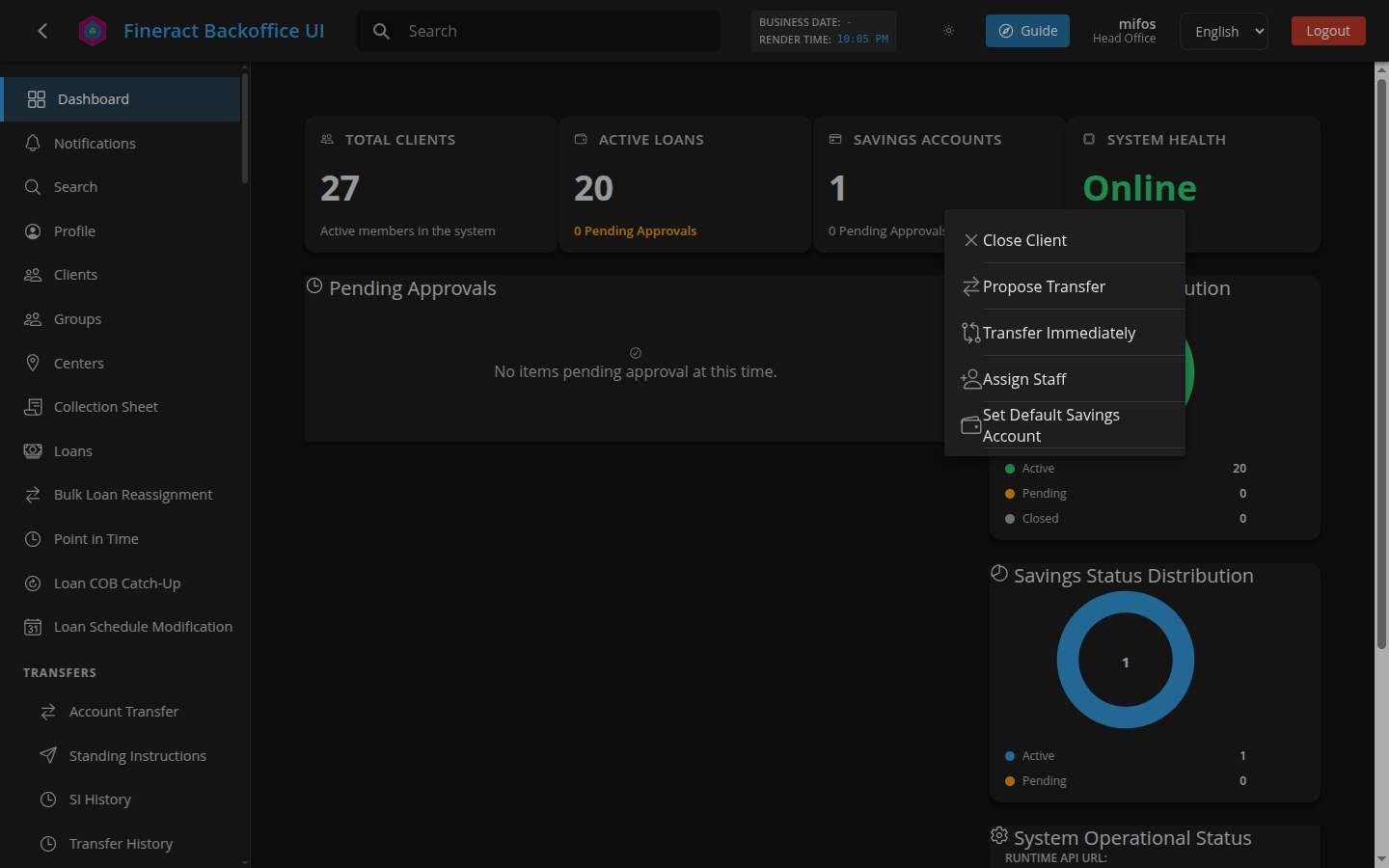Click the gray Closed legend dot

pyautogui.click(x=1010, y=519)
